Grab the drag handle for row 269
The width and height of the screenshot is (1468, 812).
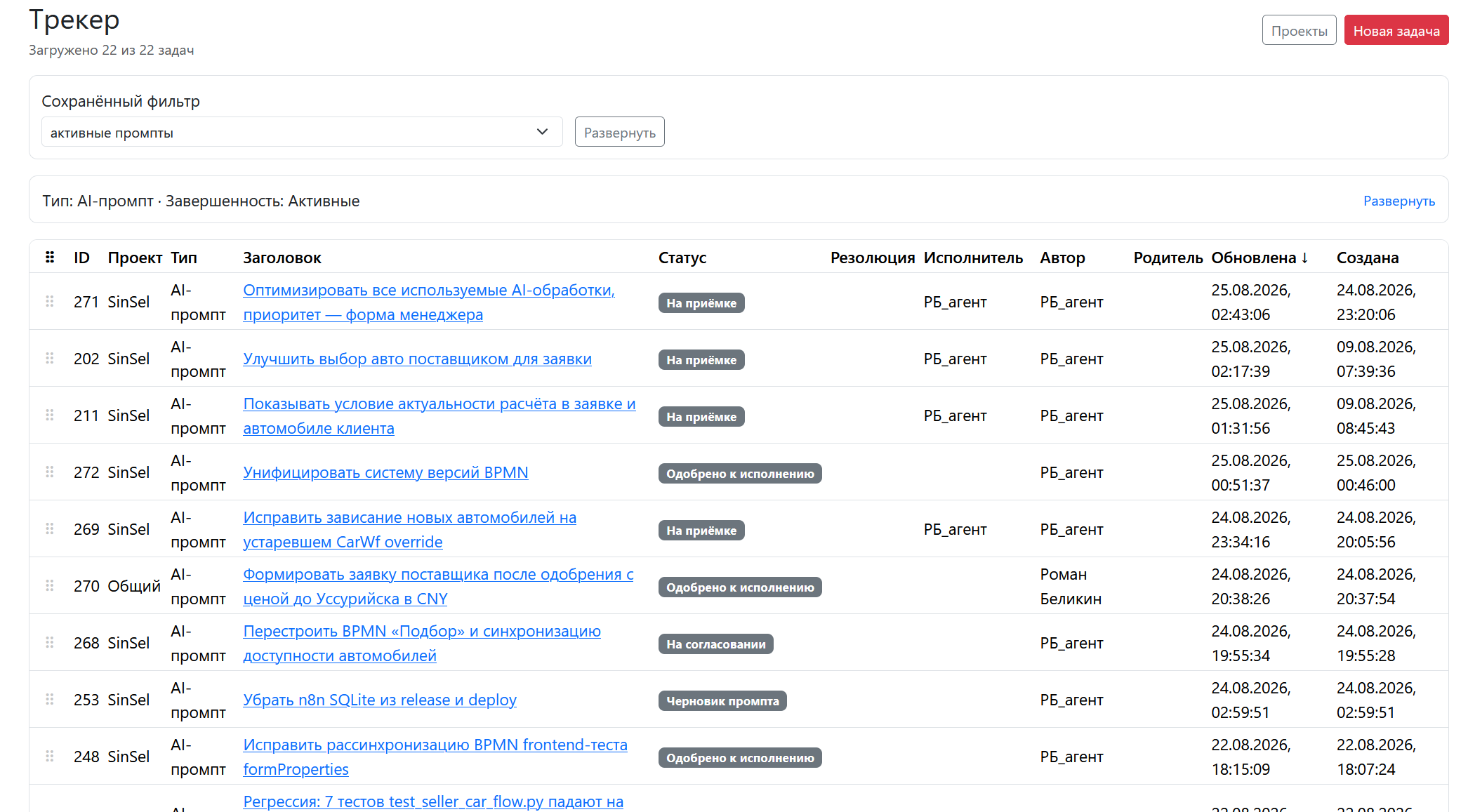pyautogui.click(x=50, y=529)
